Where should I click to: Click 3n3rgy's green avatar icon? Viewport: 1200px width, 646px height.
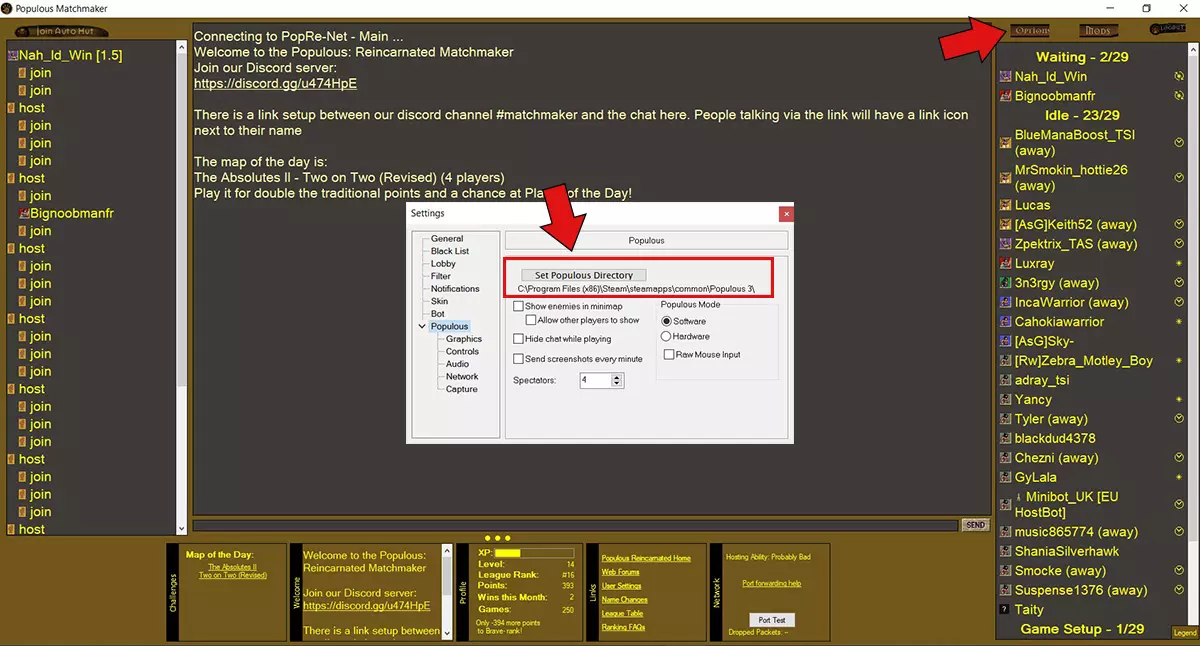tap(1005, 283)
